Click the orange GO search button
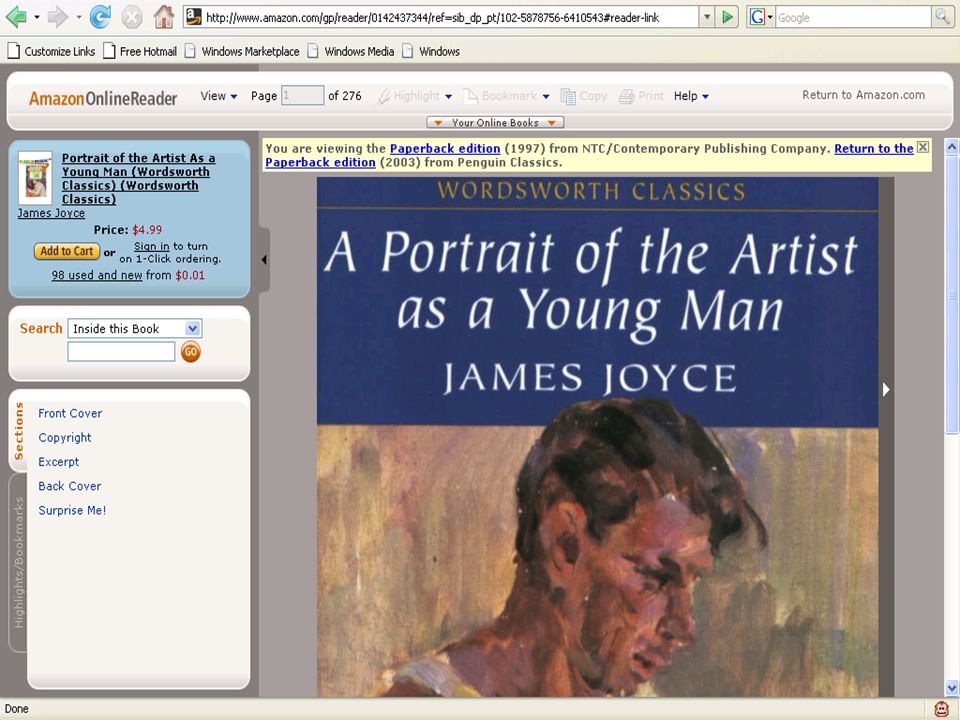Viewport: 960px width, 720px height. [190, 351]
